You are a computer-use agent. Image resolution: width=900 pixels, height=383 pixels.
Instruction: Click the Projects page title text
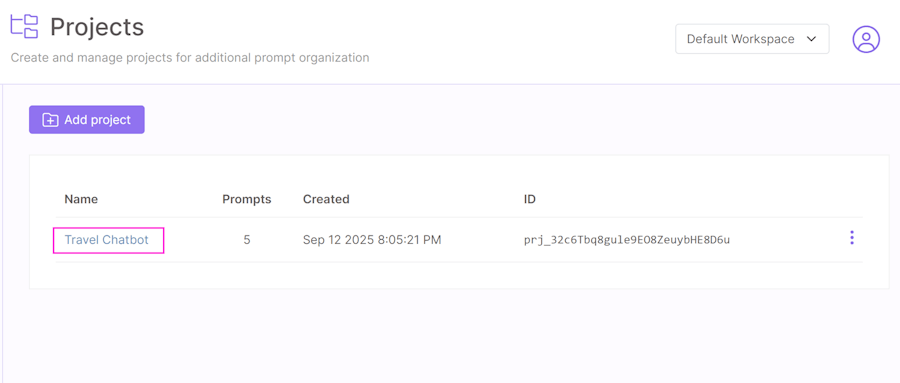97,27
